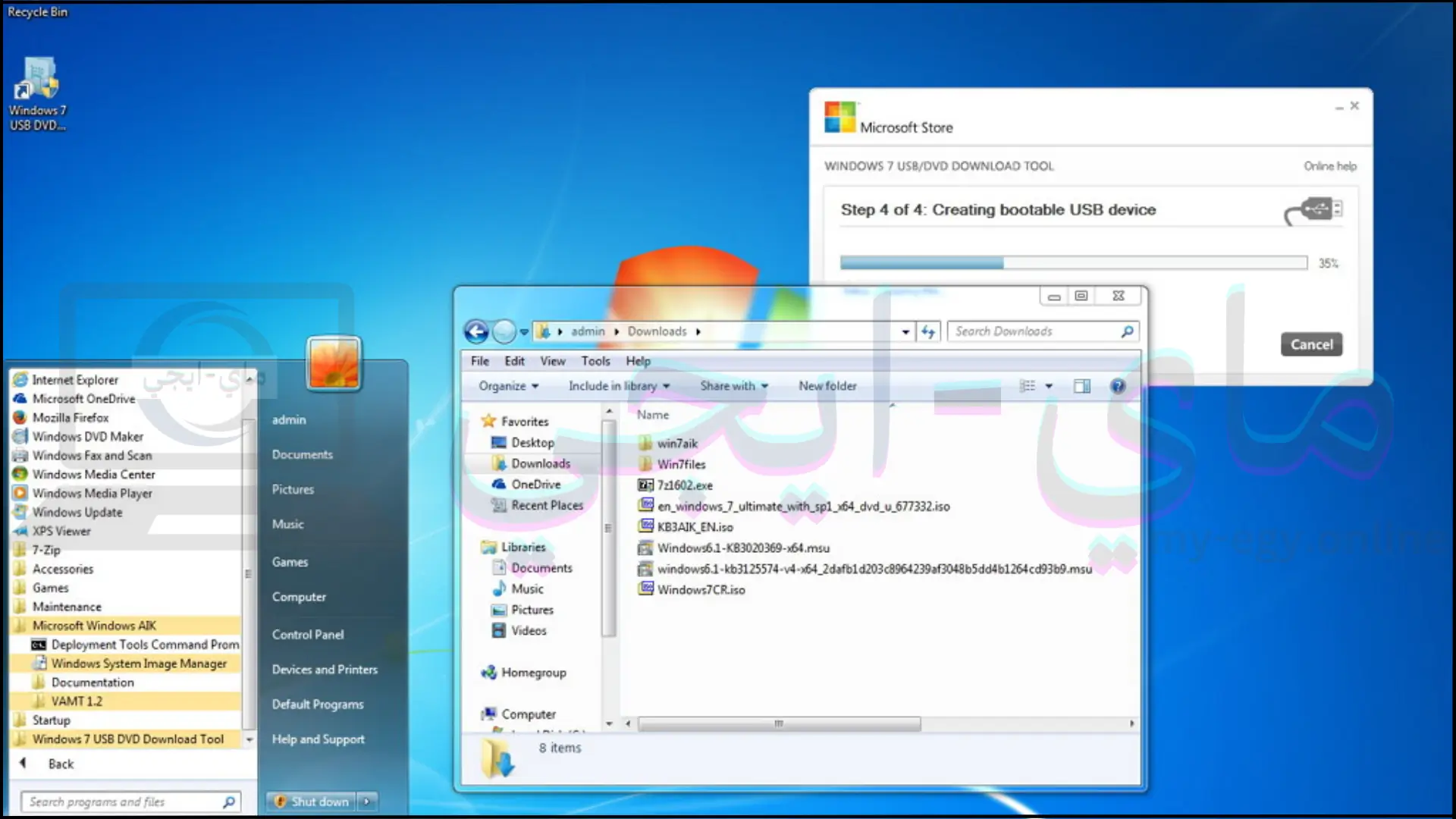Select Videos under Libraries

[519, 630]
